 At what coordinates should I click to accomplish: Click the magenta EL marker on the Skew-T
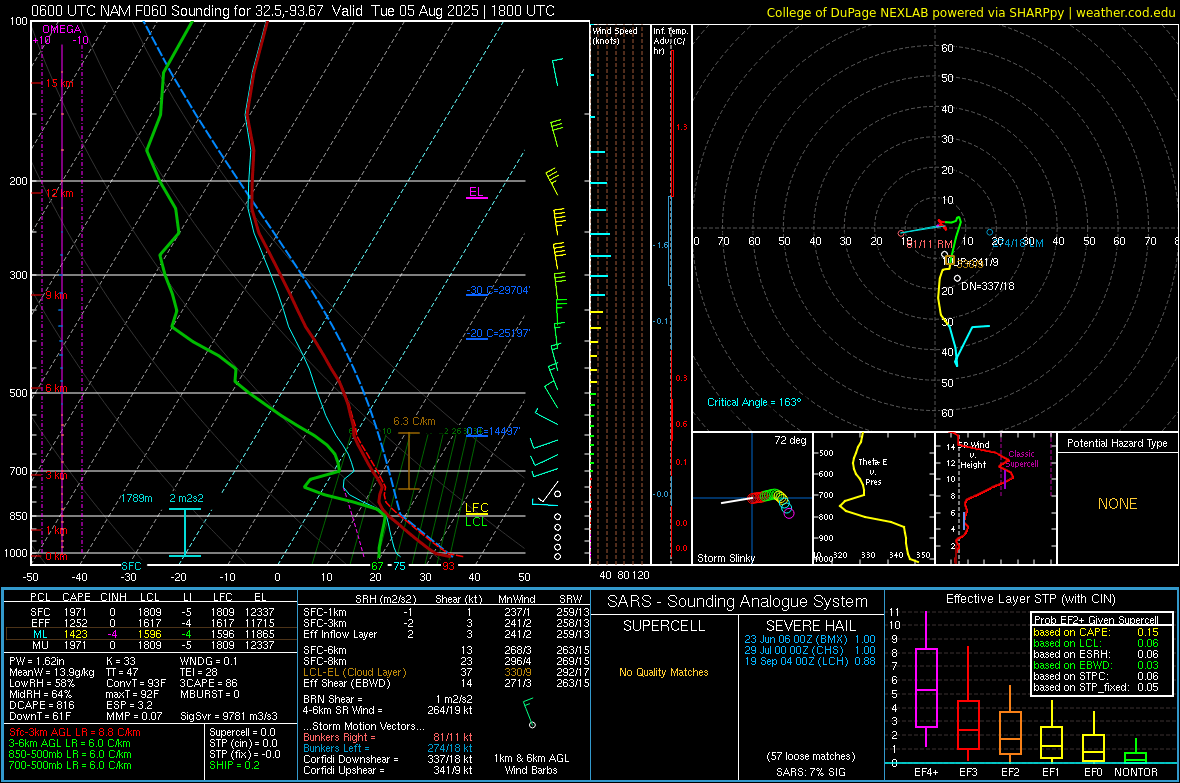pos(476,192)
